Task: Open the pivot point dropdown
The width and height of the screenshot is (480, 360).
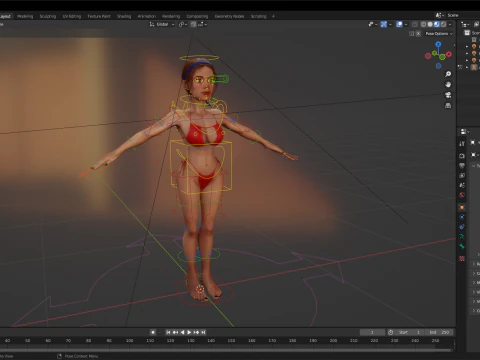Action: click(x=183, y=24)
